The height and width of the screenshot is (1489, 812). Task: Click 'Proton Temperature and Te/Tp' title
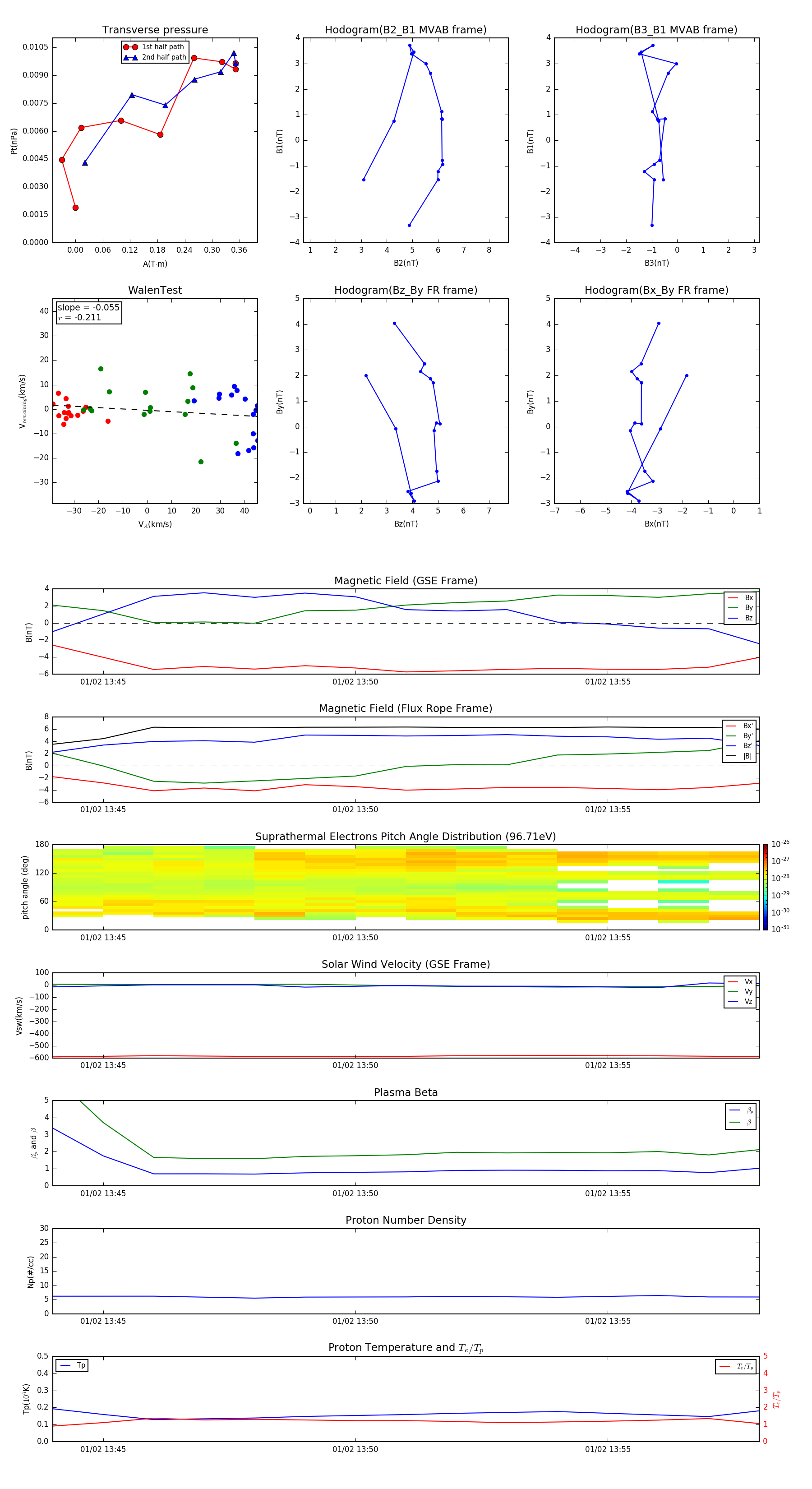(x=406, y=1348)
